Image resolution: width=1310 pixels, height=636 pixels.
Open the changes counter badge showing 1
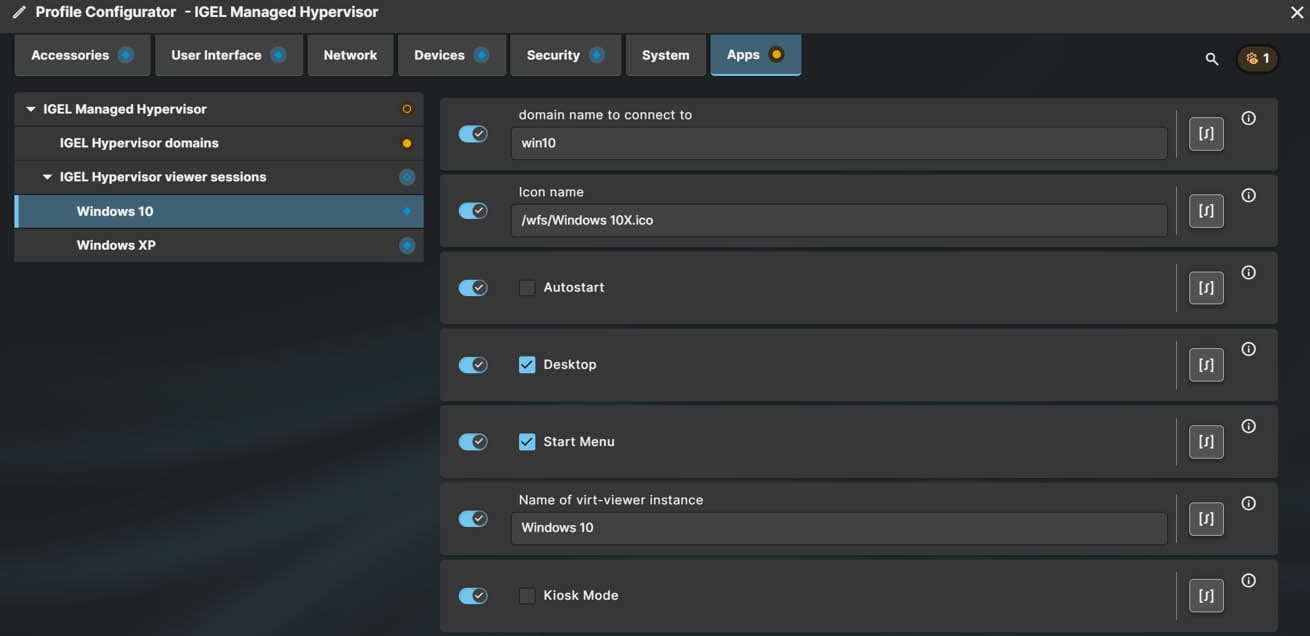point(1258,58)
